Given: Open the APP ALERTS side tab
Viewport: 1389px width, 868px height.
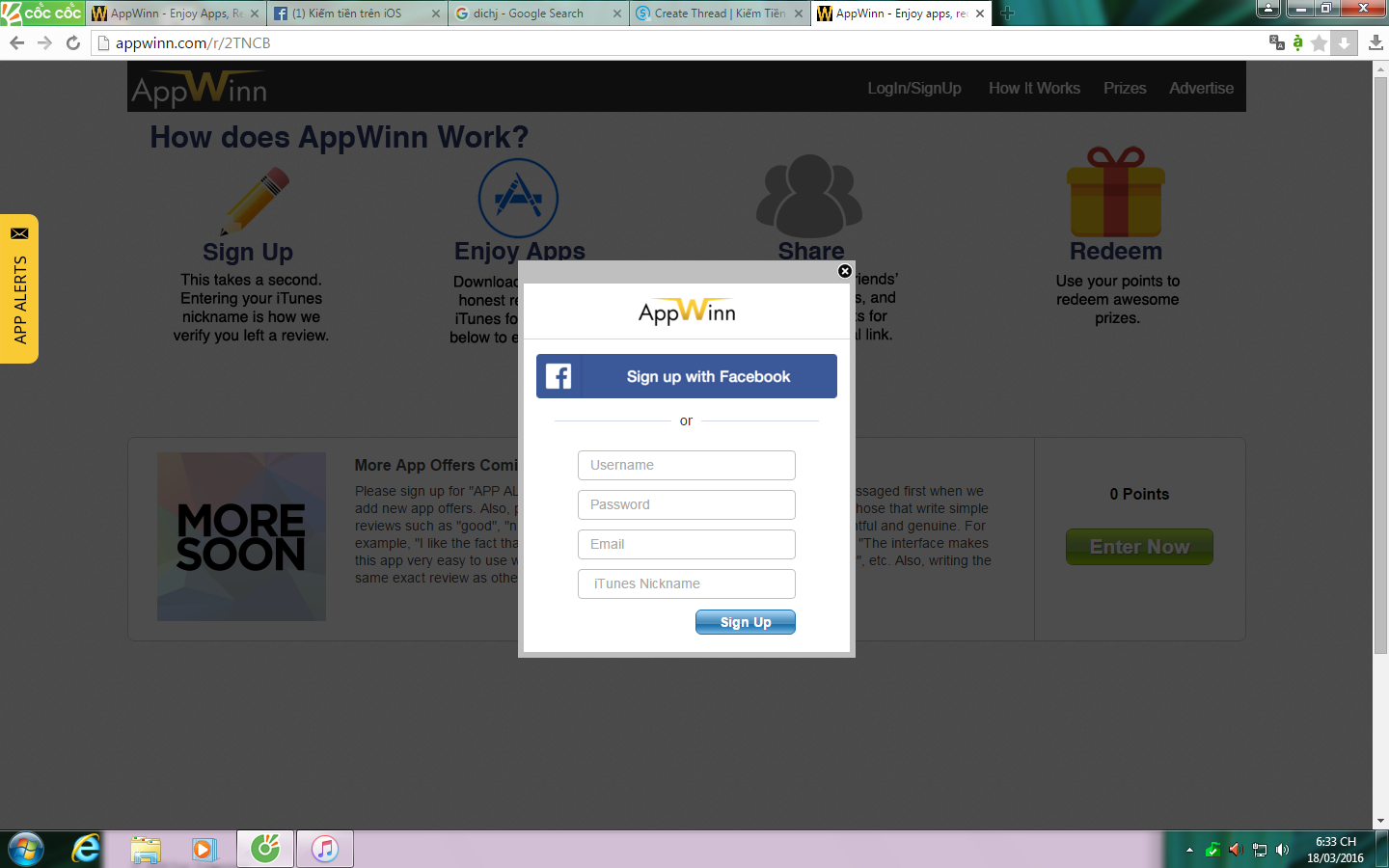Looking at the screenshot, I should pyautogui.click(x=19, y=288).
